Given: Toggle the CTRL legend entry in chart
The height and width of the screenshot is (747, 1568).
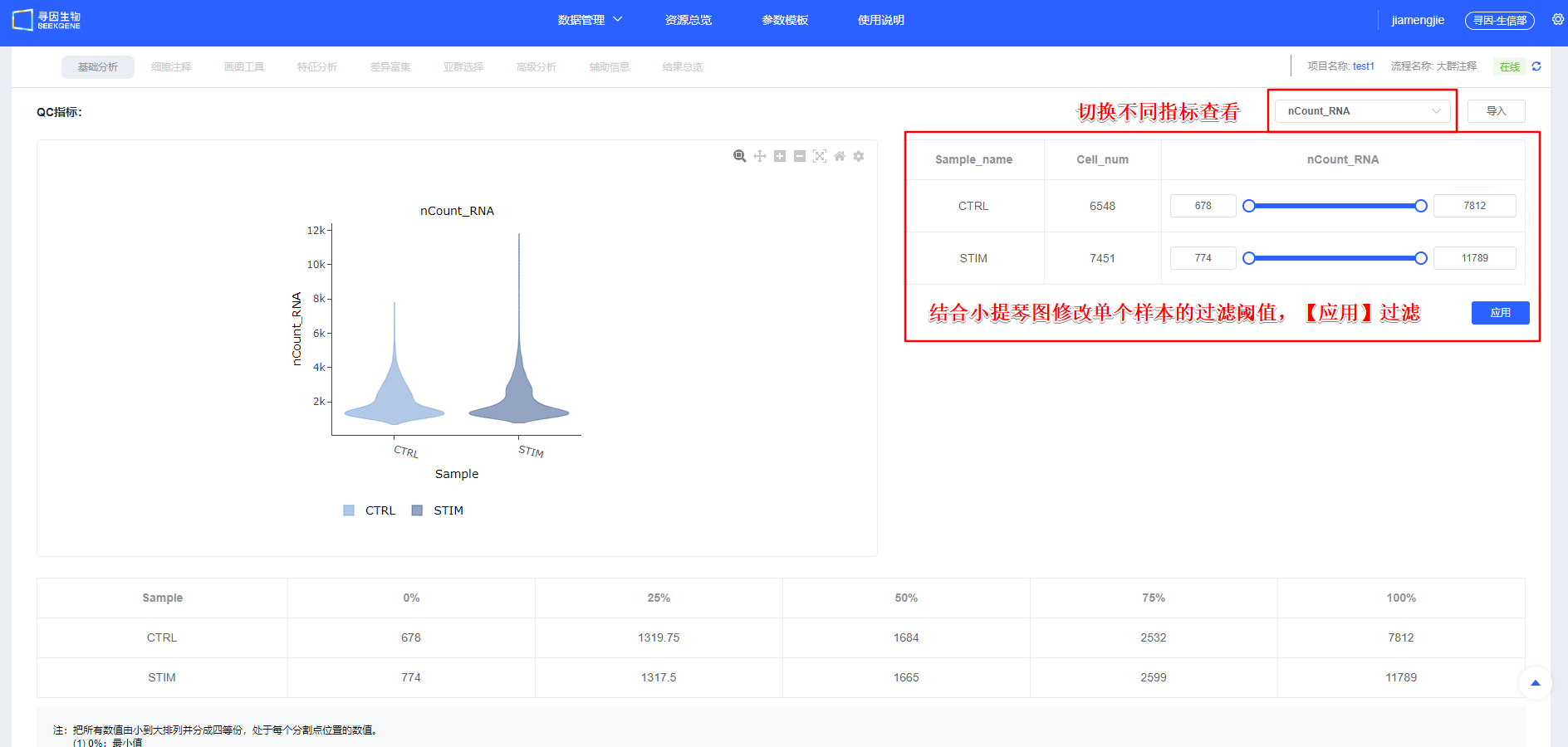Looking at the screenshot, I should pyautogui.click(x=370, y=510).
